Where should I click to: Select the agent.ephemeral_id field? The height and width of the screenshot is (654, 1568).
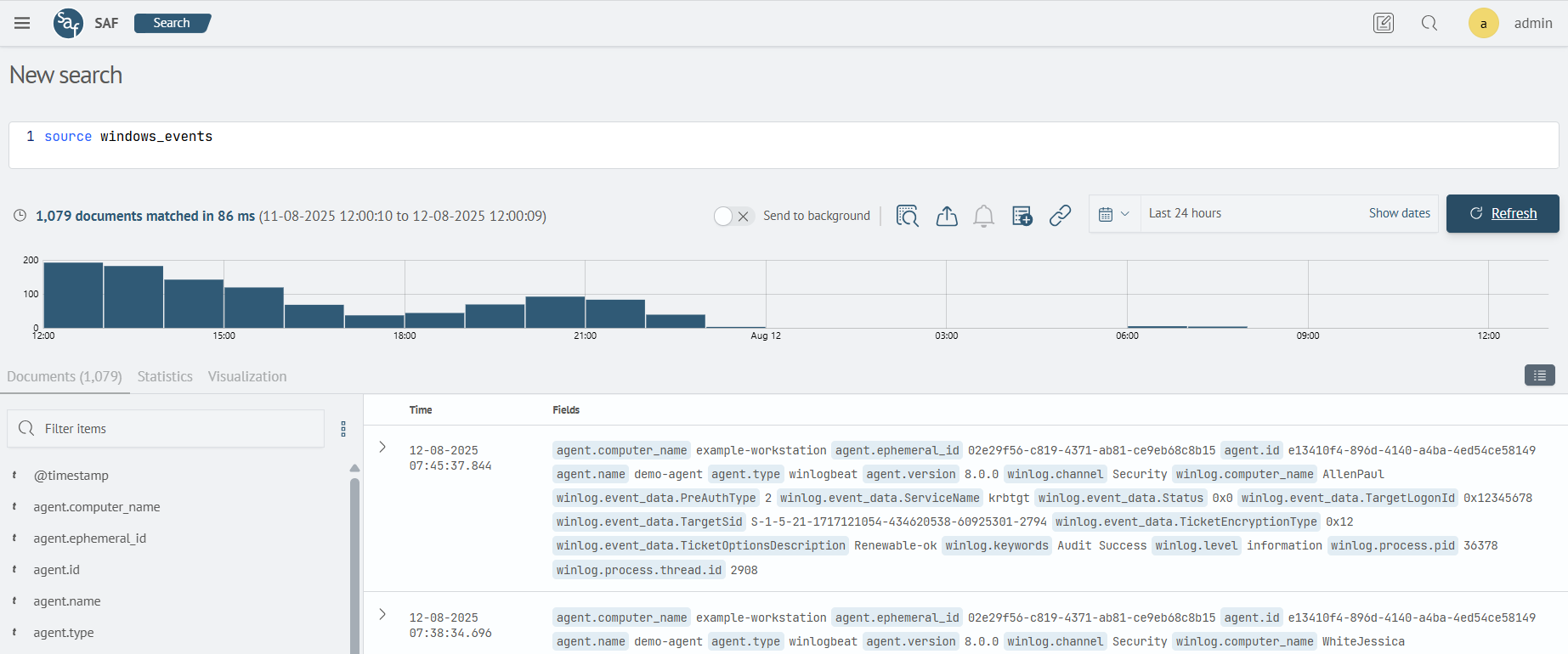[x=90, y=538]
